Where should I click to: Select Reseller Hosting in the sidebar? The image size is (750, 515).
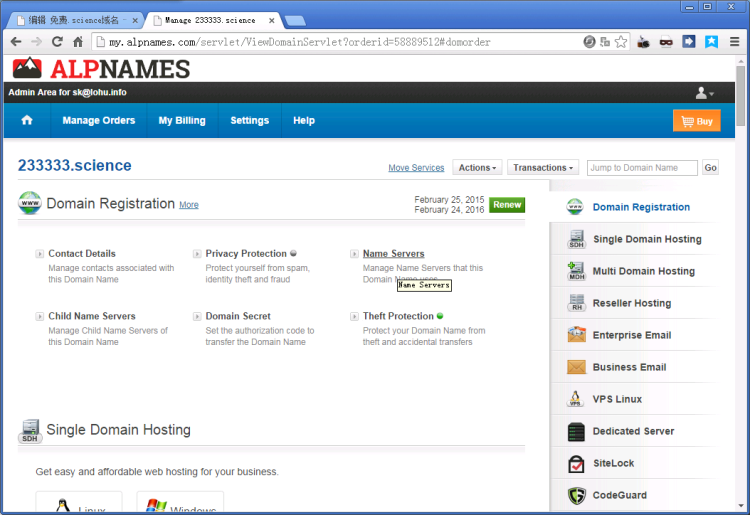click(631, 303)
